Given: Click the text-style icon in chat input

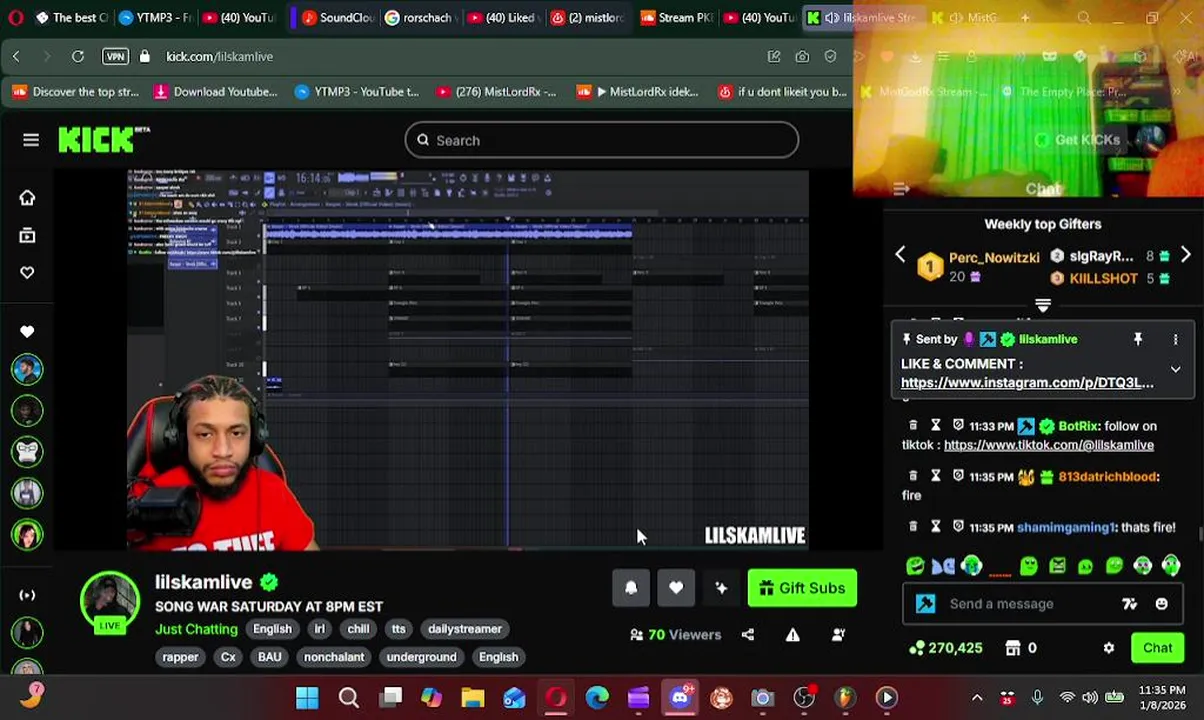Looking at the screenshot, I should (1129, 604).
